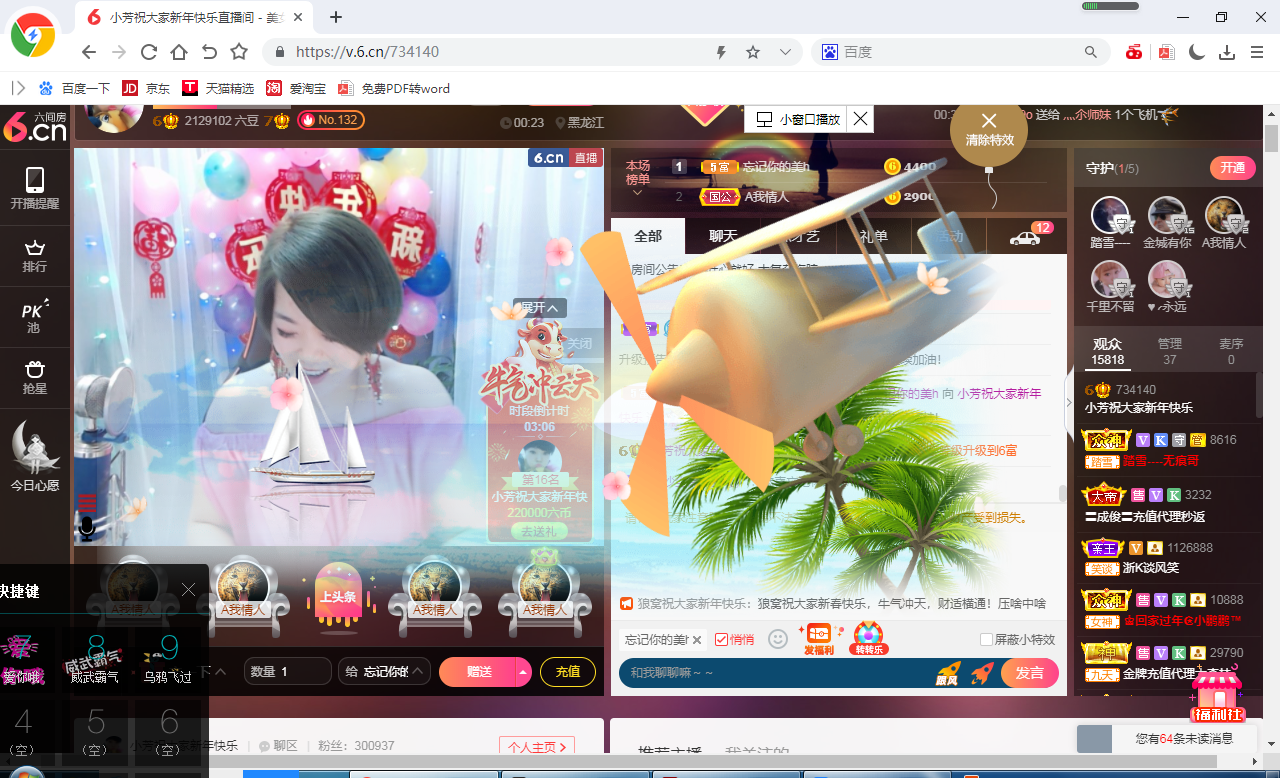
Task: Click 开通 guardian button
Action: point(1232,168)
